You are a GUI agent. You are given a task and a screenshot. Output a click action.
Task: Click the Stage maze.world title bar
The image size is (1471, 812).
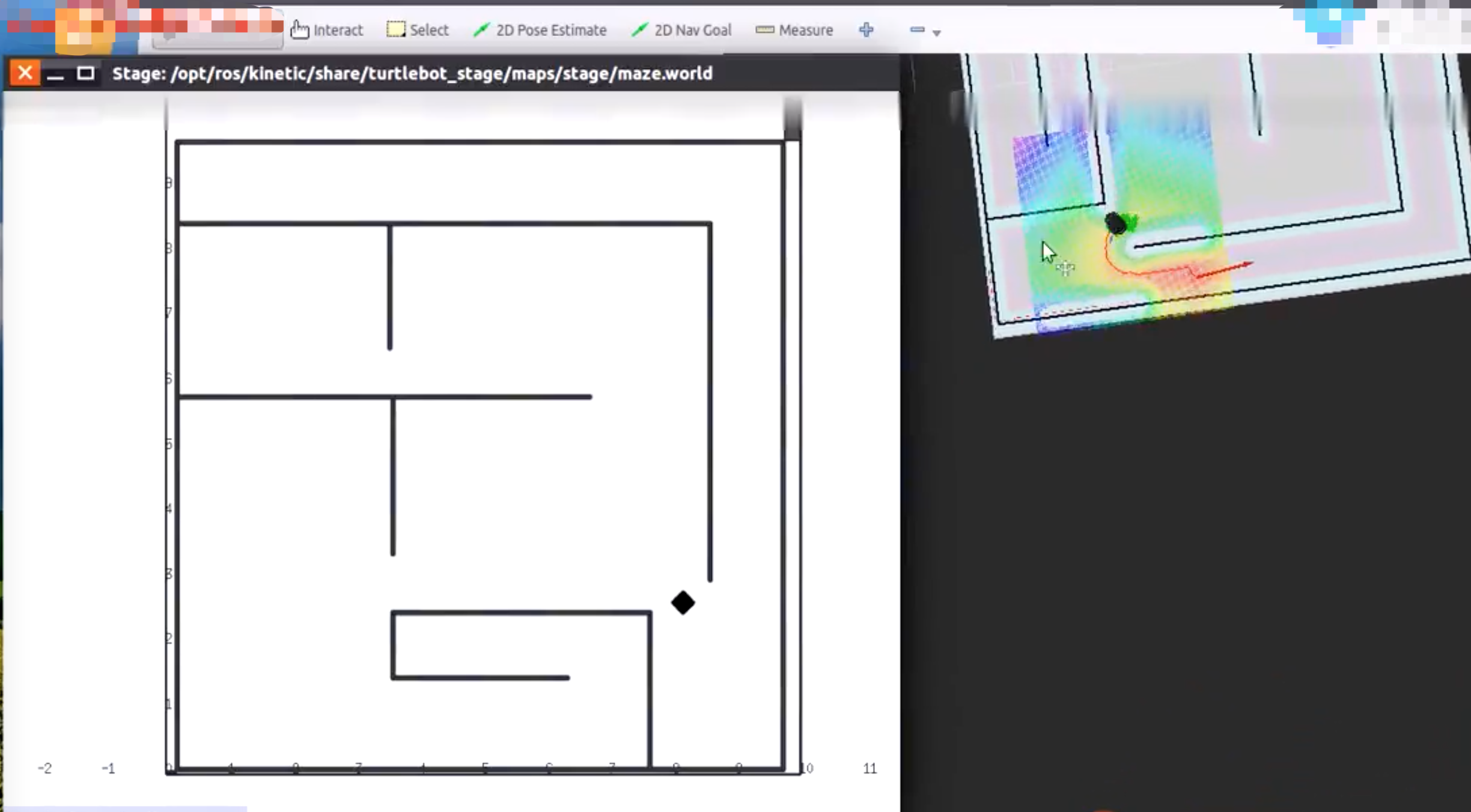(412, 73)
